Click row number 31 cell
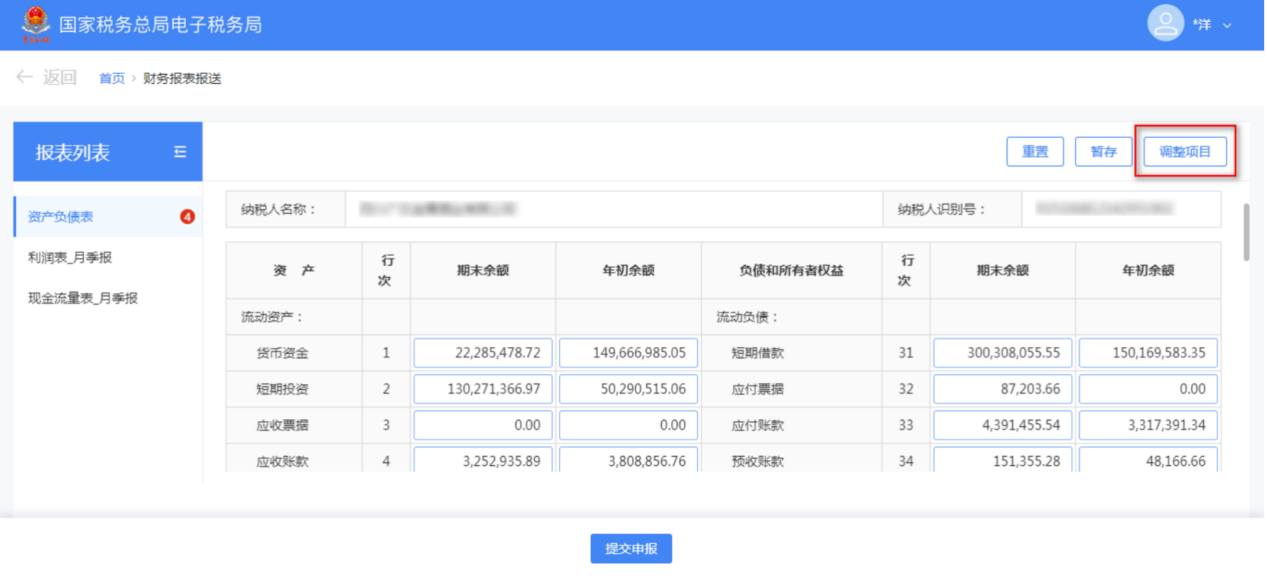This screenshot has height=576, width=1267. [x=906, y=353]
